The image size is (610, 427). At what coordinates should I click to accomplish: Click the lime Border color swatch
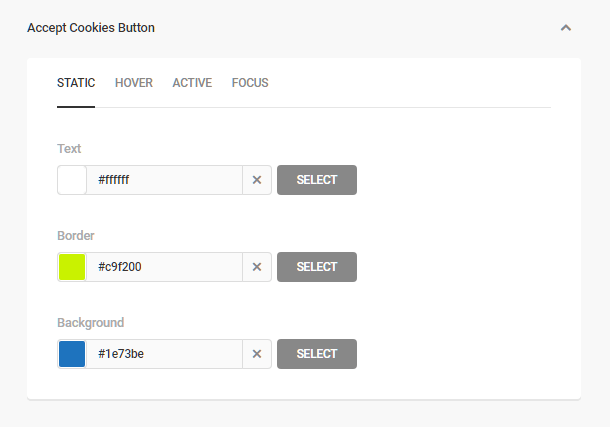tap(72, 267)
